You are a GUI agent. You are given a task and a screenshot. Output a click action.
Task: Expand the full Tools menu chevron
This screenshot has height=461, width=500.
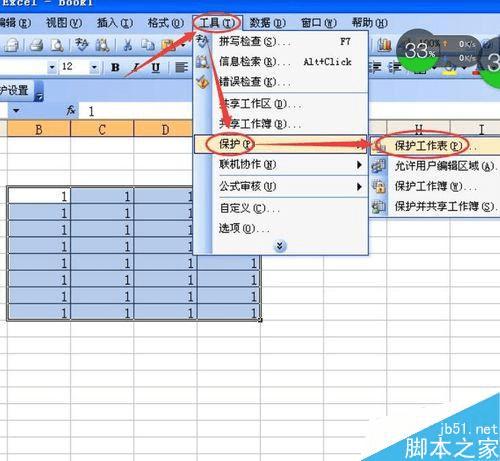(x=280, y=246)
